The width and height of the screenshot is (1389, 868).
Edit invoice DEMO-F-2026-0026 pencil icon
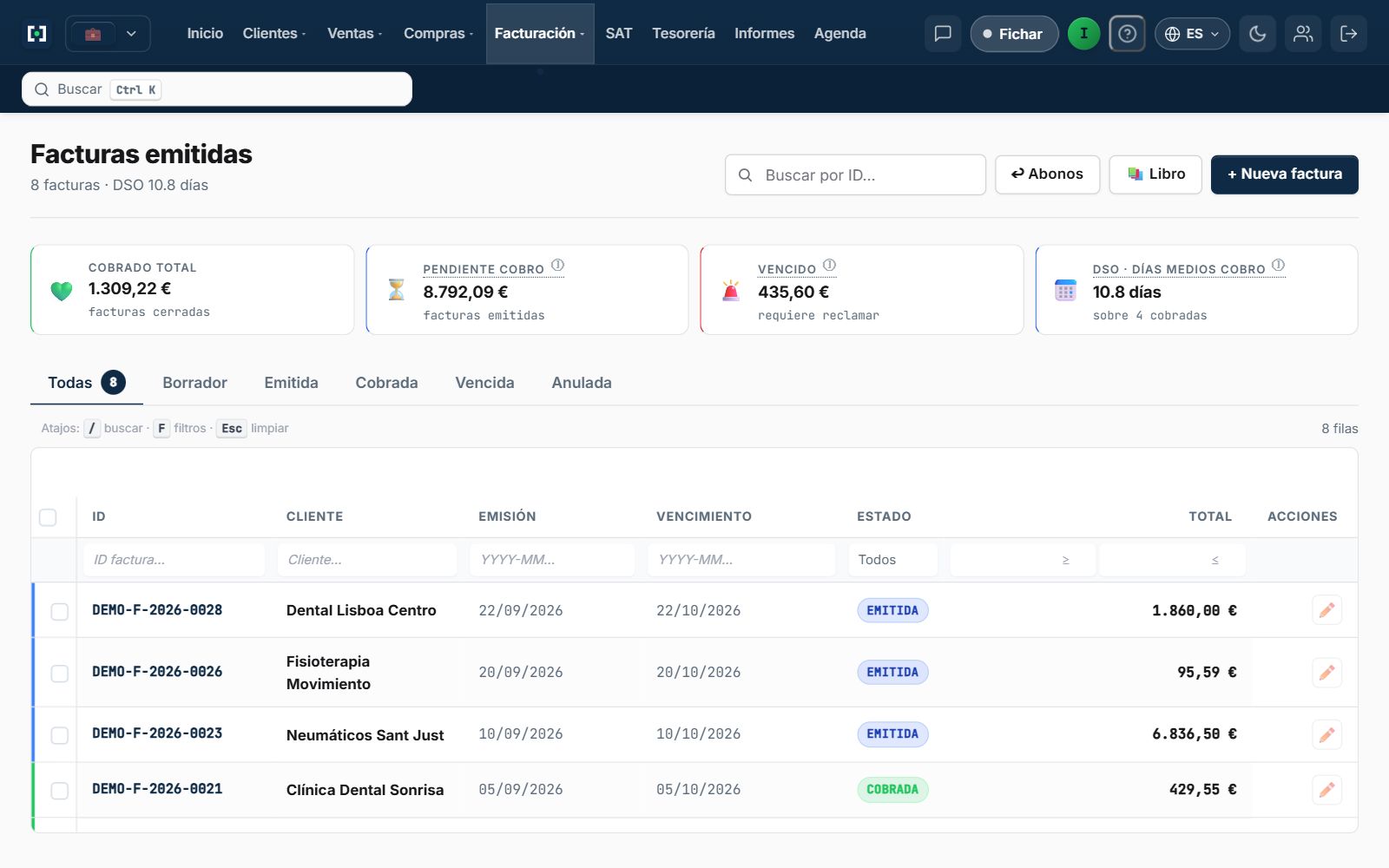coord(1326,673)
